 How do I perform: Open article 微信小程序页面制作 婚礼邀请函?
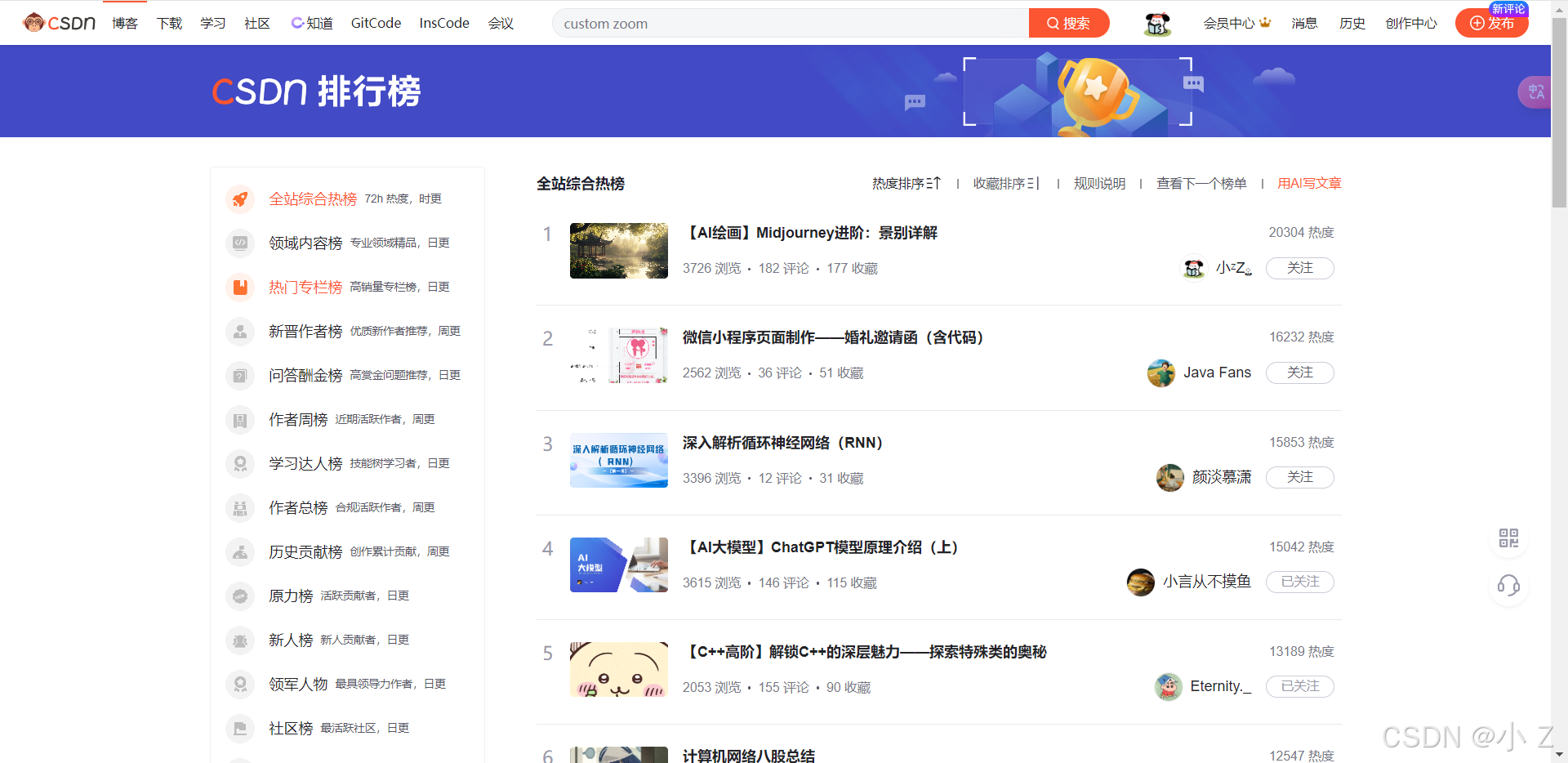[x=833, y=337]
